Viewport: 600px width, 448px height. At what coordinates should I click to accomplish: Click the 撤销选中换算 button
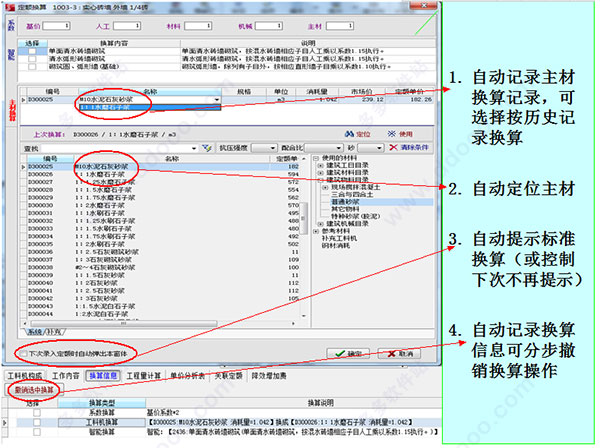pos(34,390)
